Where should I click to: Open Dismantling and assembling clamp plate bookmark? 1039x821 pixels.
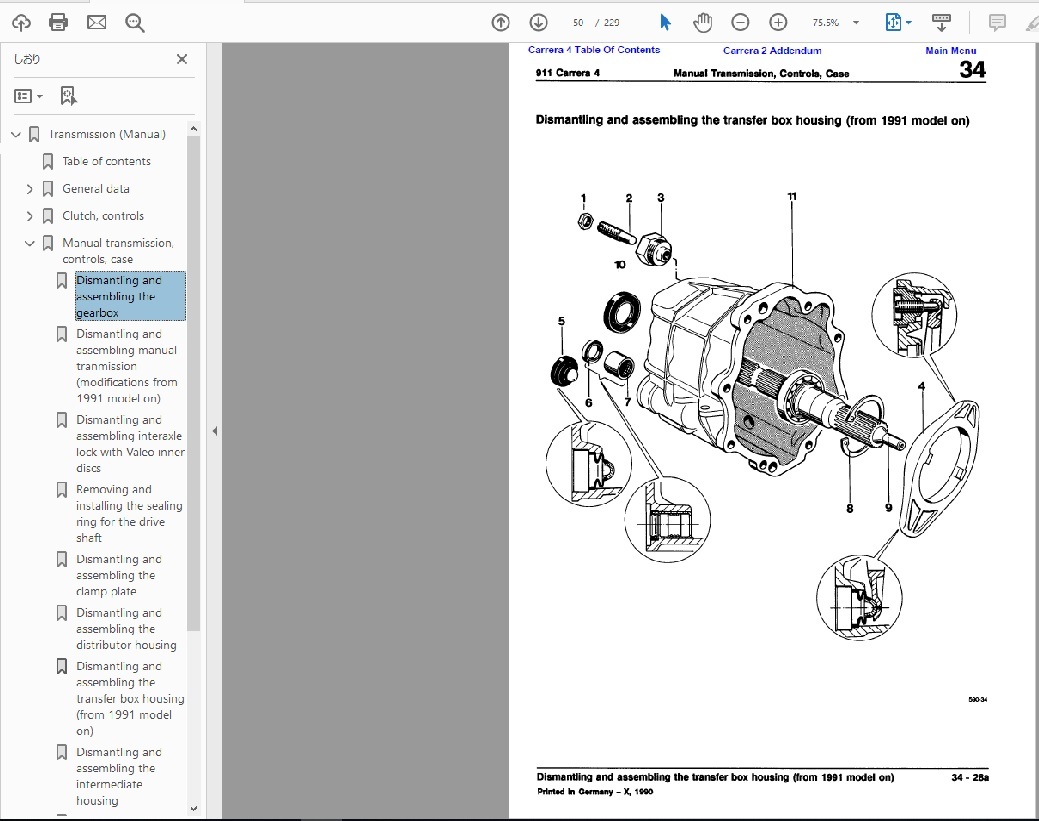(x=119, y=575)
